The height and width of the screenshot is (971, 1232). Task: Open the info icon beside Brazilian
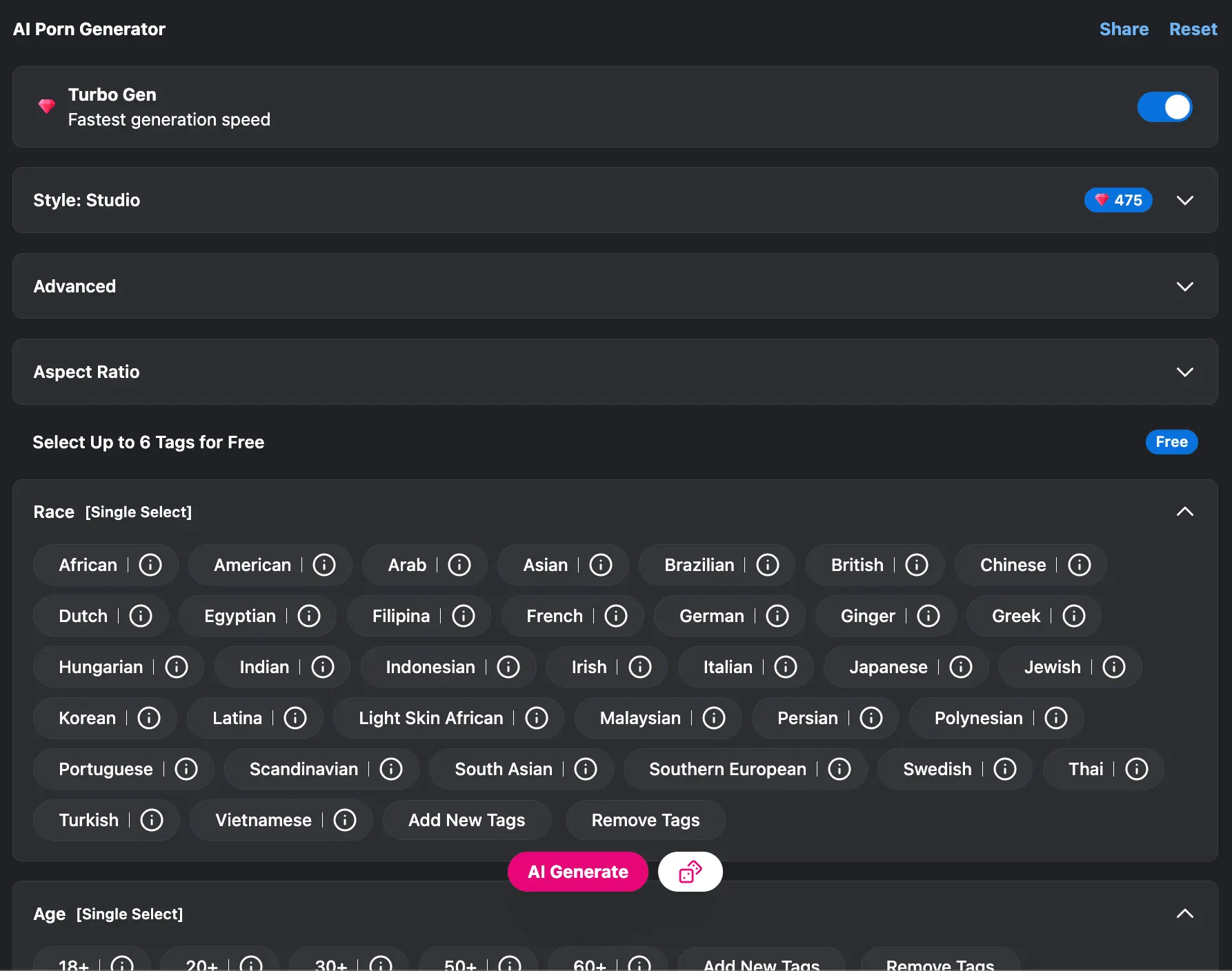(x=767, y=565)
